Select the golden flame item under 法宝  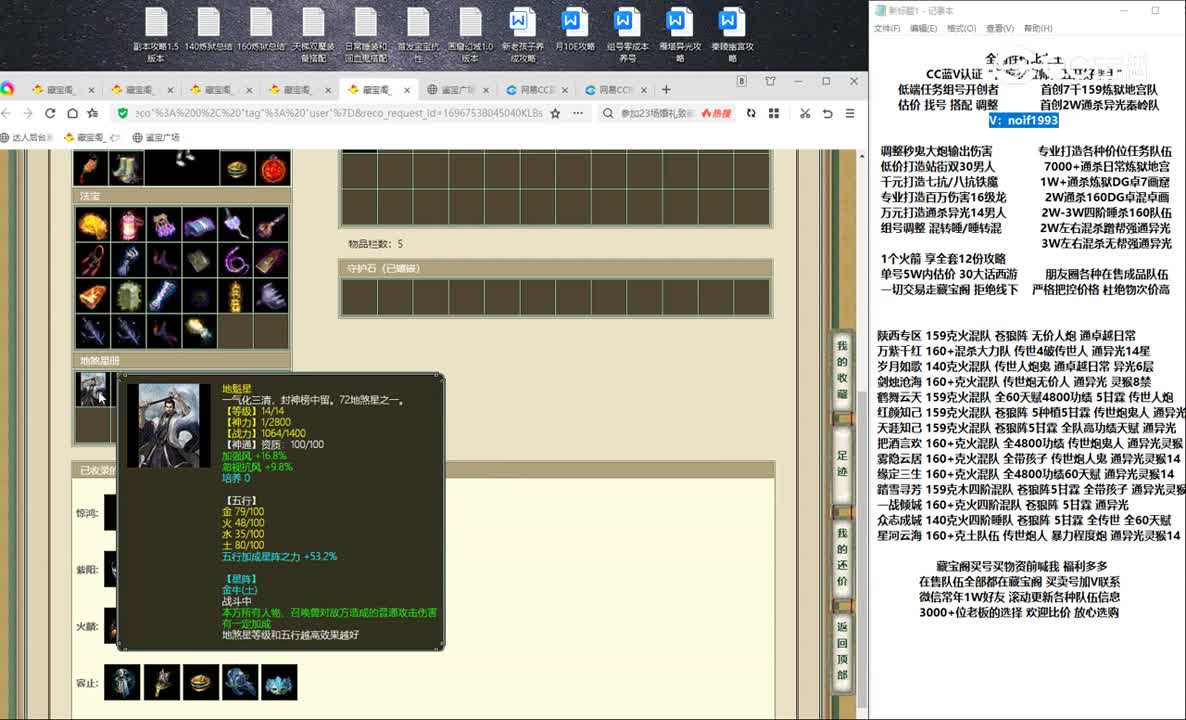(x=92, y=224)
